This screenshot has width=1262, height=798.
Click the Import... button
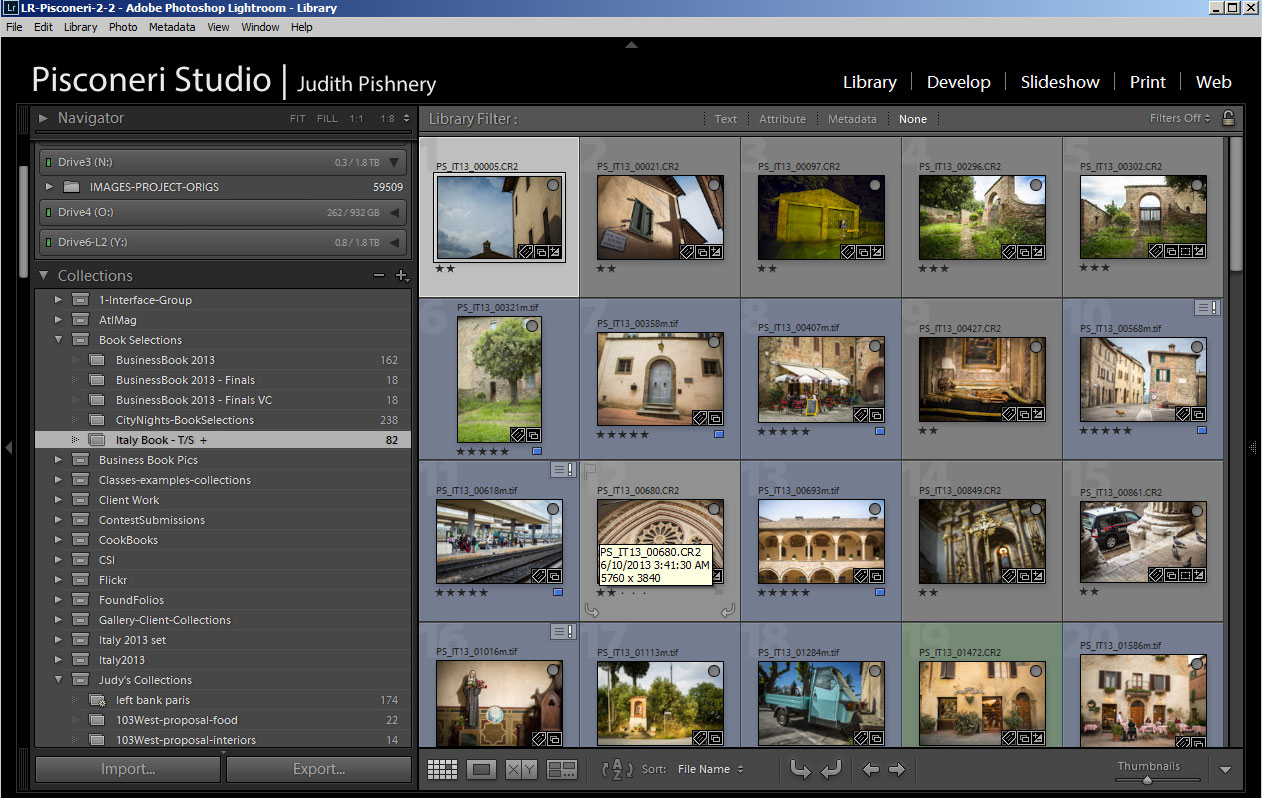pyautogui.click(x=128, y=769)
